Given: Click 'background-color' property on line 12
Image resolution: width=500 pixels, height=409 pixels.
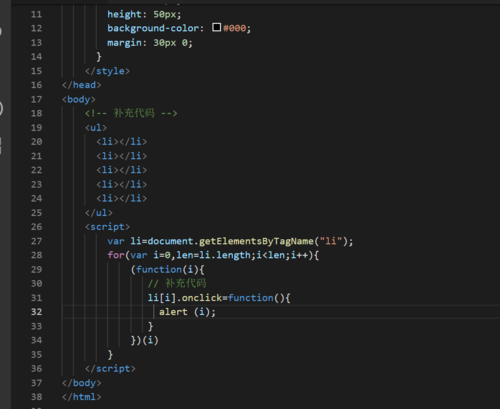Looking at the screenshot, I should pyautogui.click(x=153, y=28).
